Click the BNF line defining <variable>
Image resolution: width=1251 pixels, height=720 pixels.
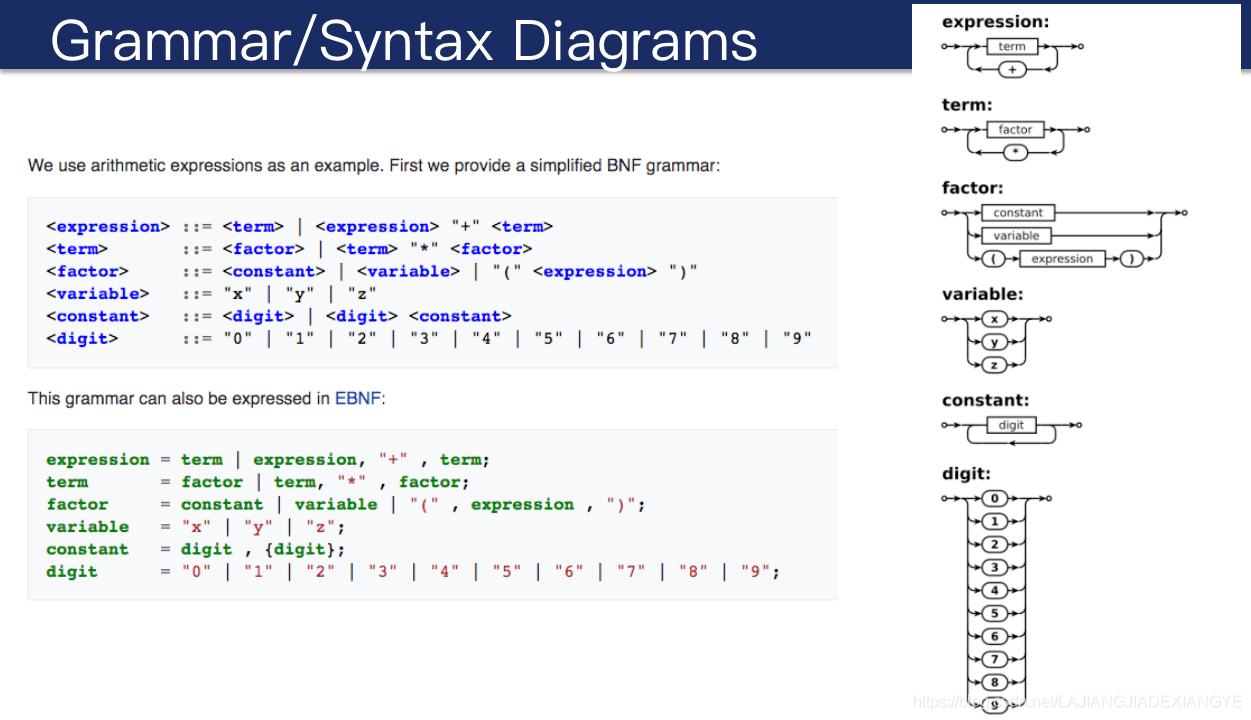[x=211, y=293]
